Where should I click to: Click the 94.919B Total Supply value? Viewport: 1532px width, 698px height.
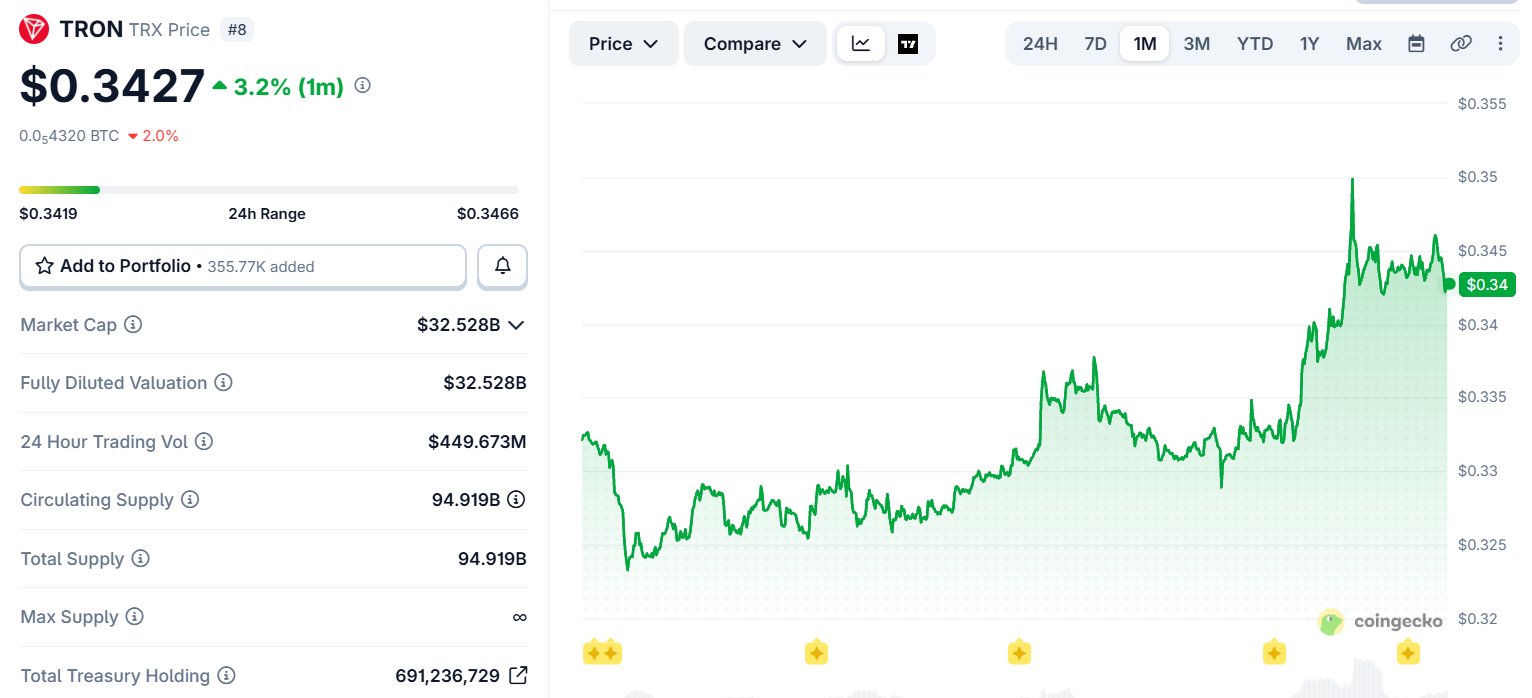pos(492,559)
